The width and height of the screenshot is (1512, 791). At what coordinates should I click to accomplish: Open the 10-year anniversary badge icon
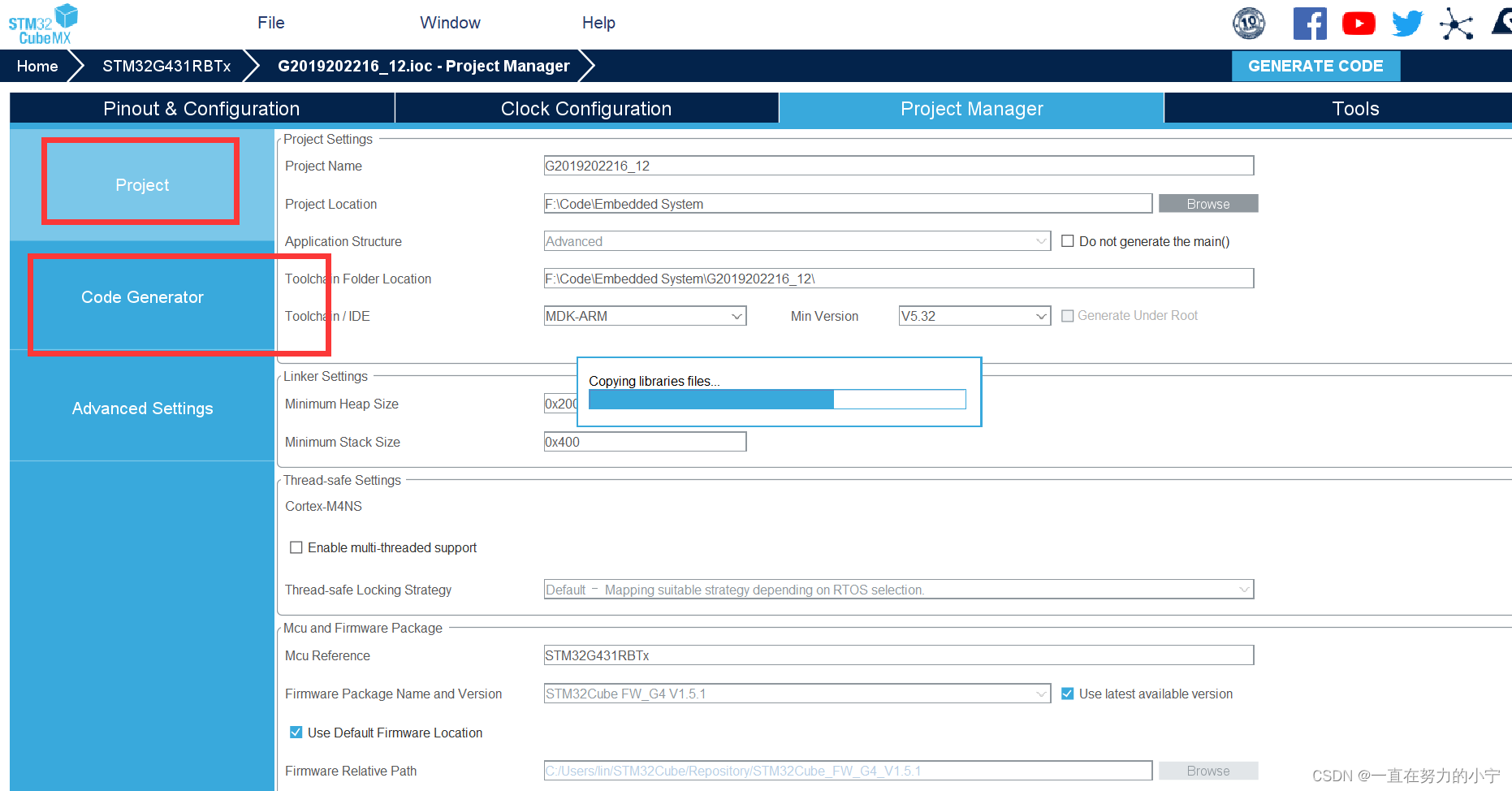pyautogui.click(x=1249, y=24)
